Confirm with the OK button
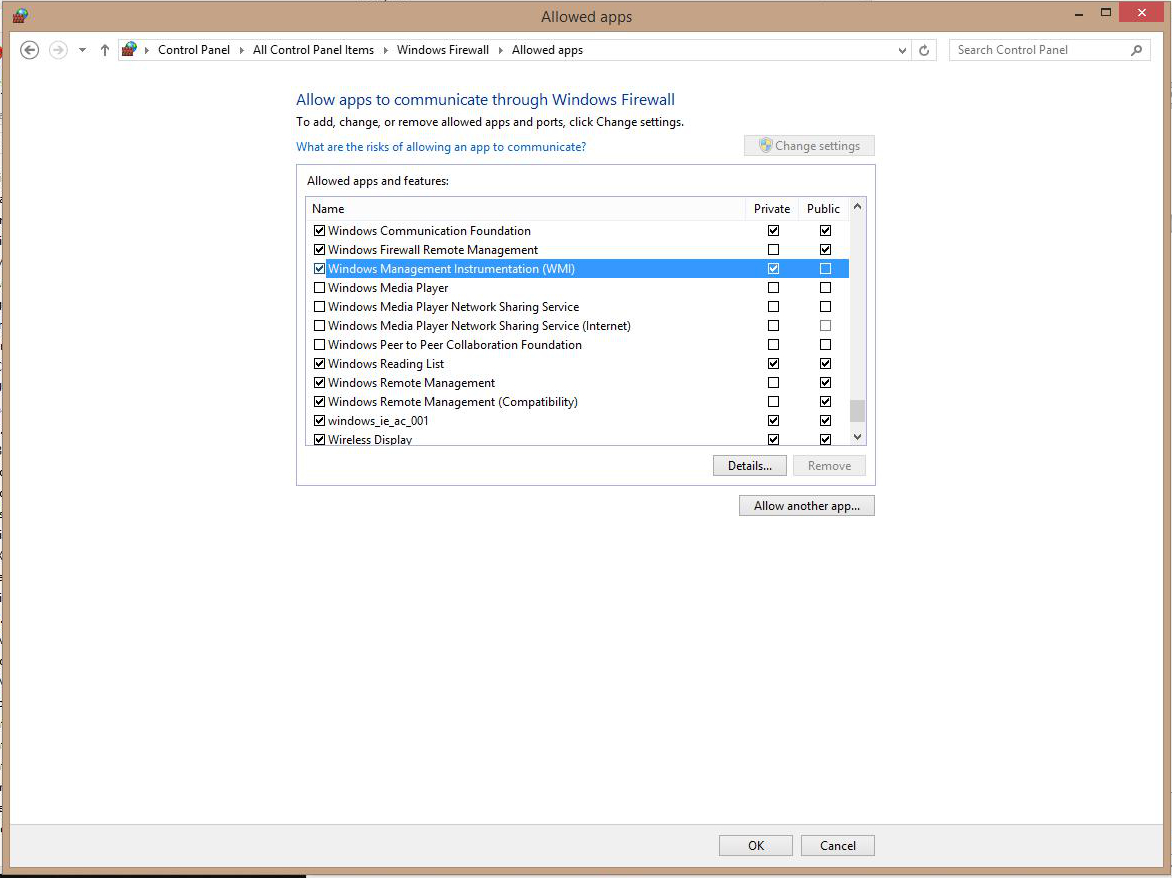1172x878 pixels. point(756,845)
